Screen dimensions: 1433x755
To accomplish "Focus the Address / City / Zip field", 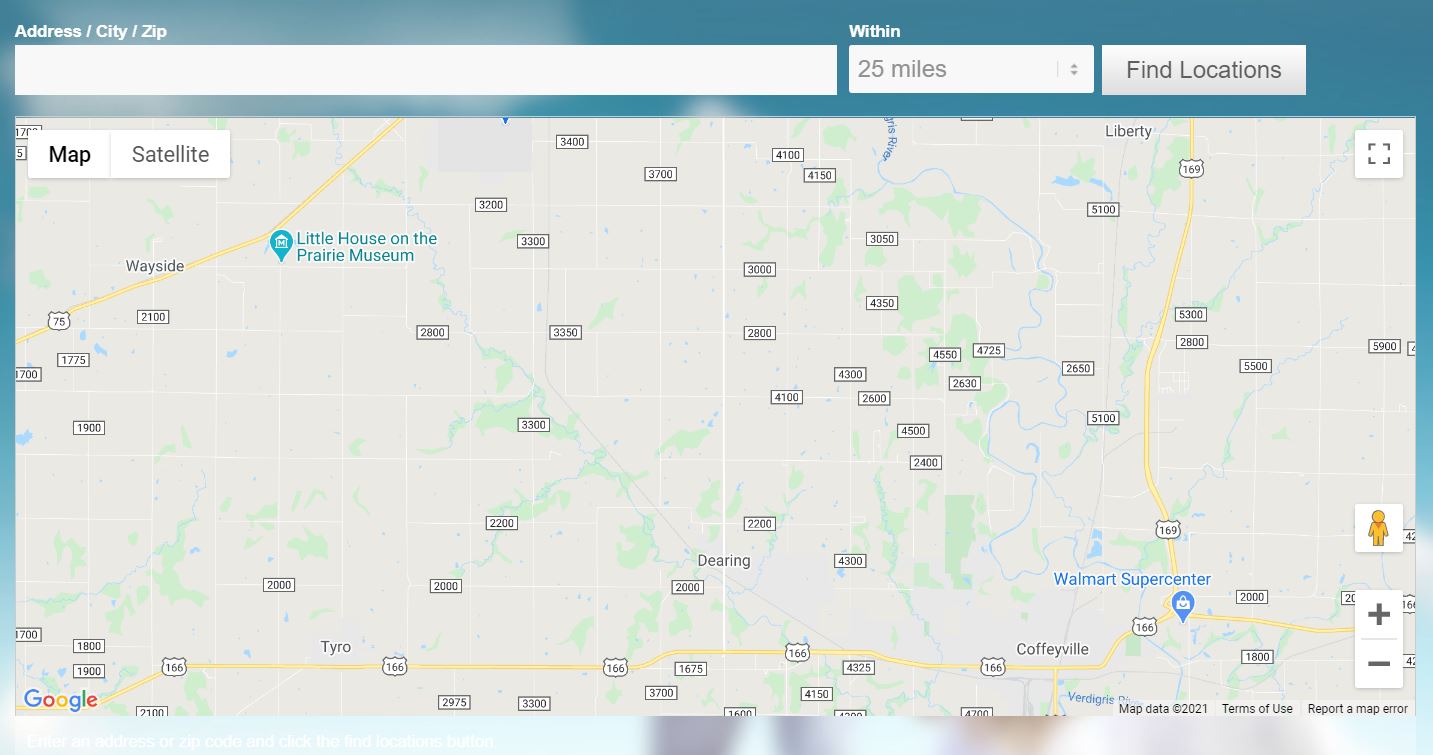I will point(426,70).
